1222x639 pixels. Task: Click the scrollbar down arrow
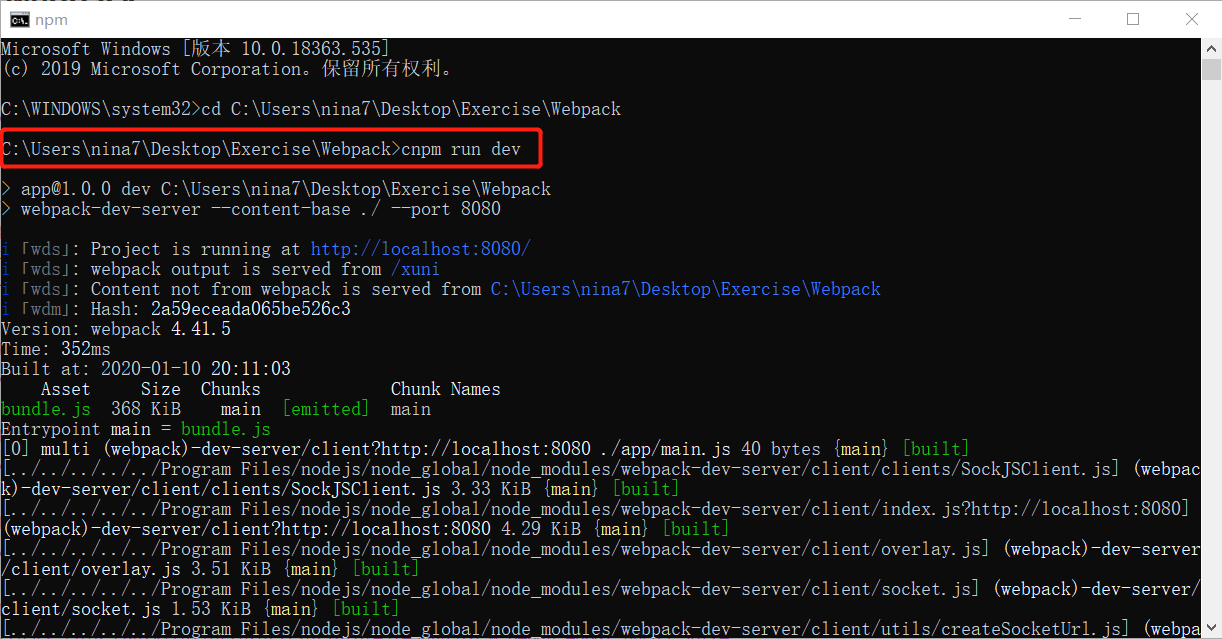[1211, 628]
